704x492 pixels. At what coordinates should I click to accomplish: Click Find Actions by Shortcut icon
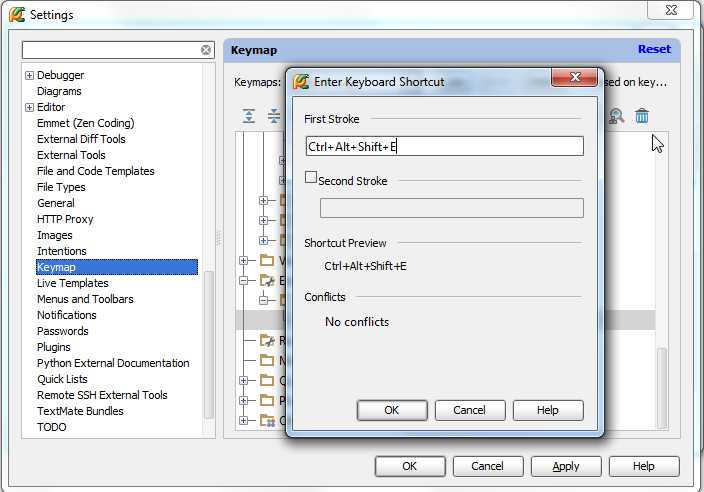616,116
